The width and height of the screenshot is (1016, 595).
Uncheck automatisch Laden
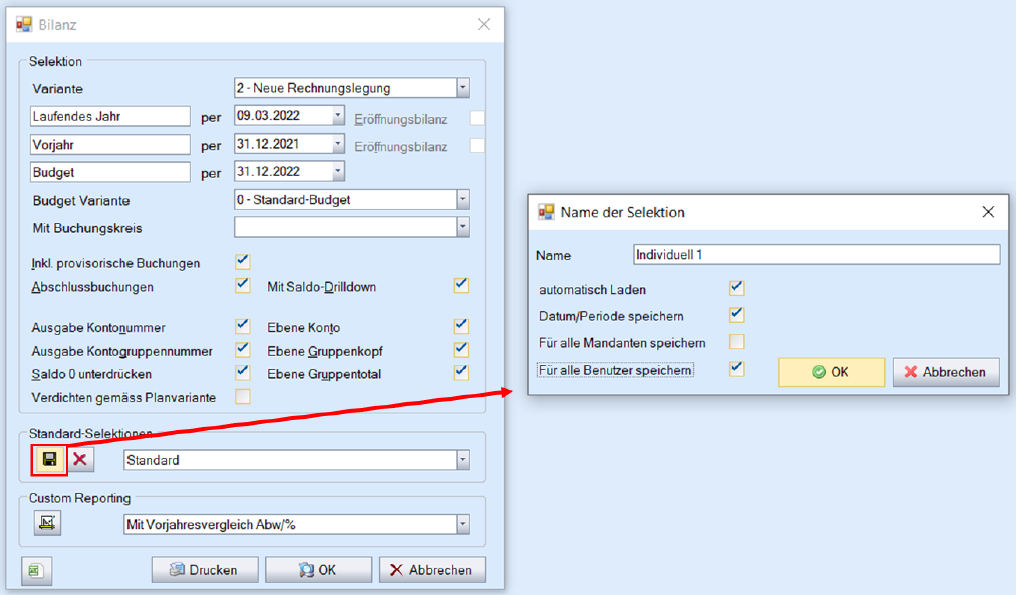736,288
